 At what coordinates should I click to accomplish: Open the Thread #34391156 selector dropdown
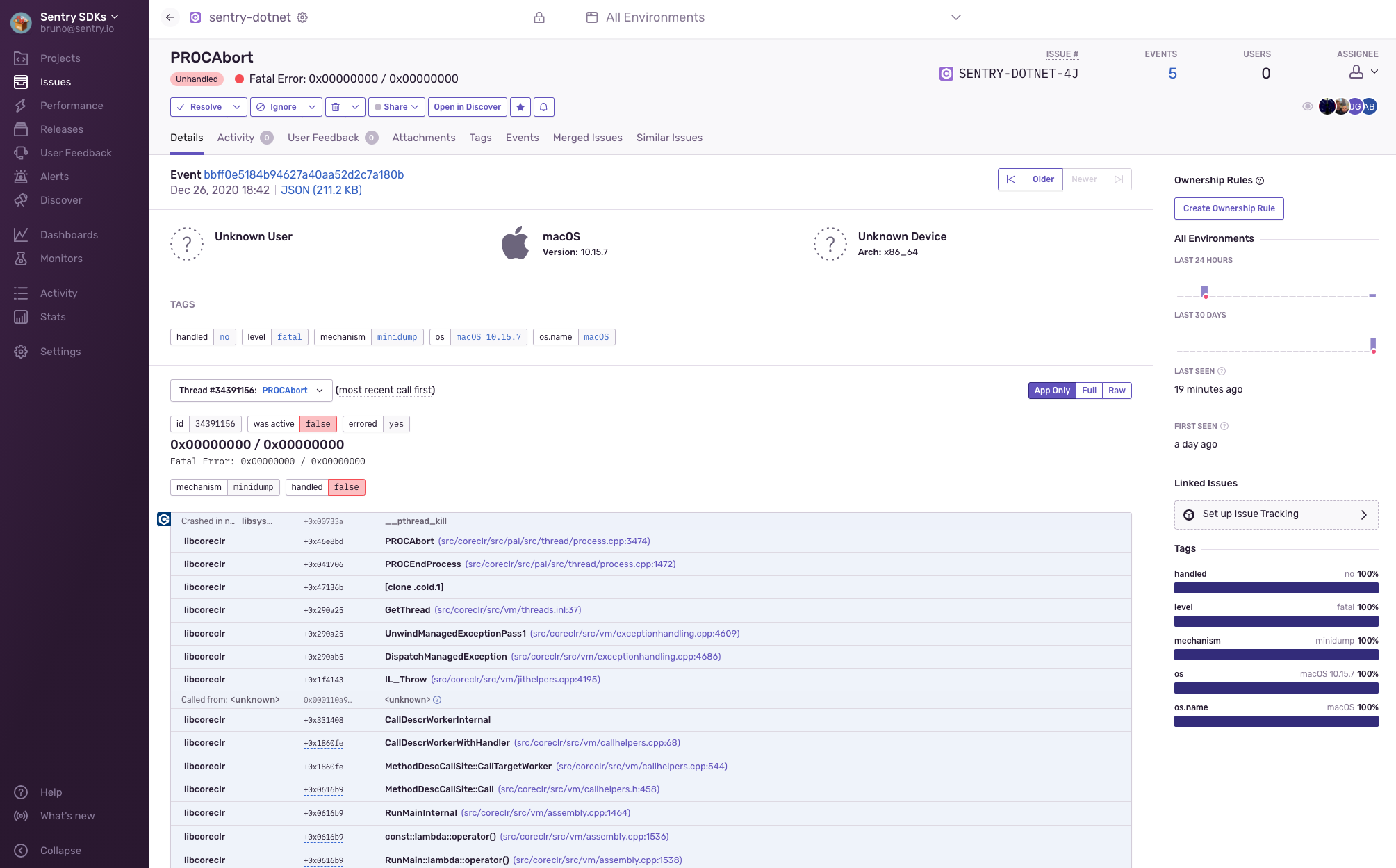[x=251, y=391]
